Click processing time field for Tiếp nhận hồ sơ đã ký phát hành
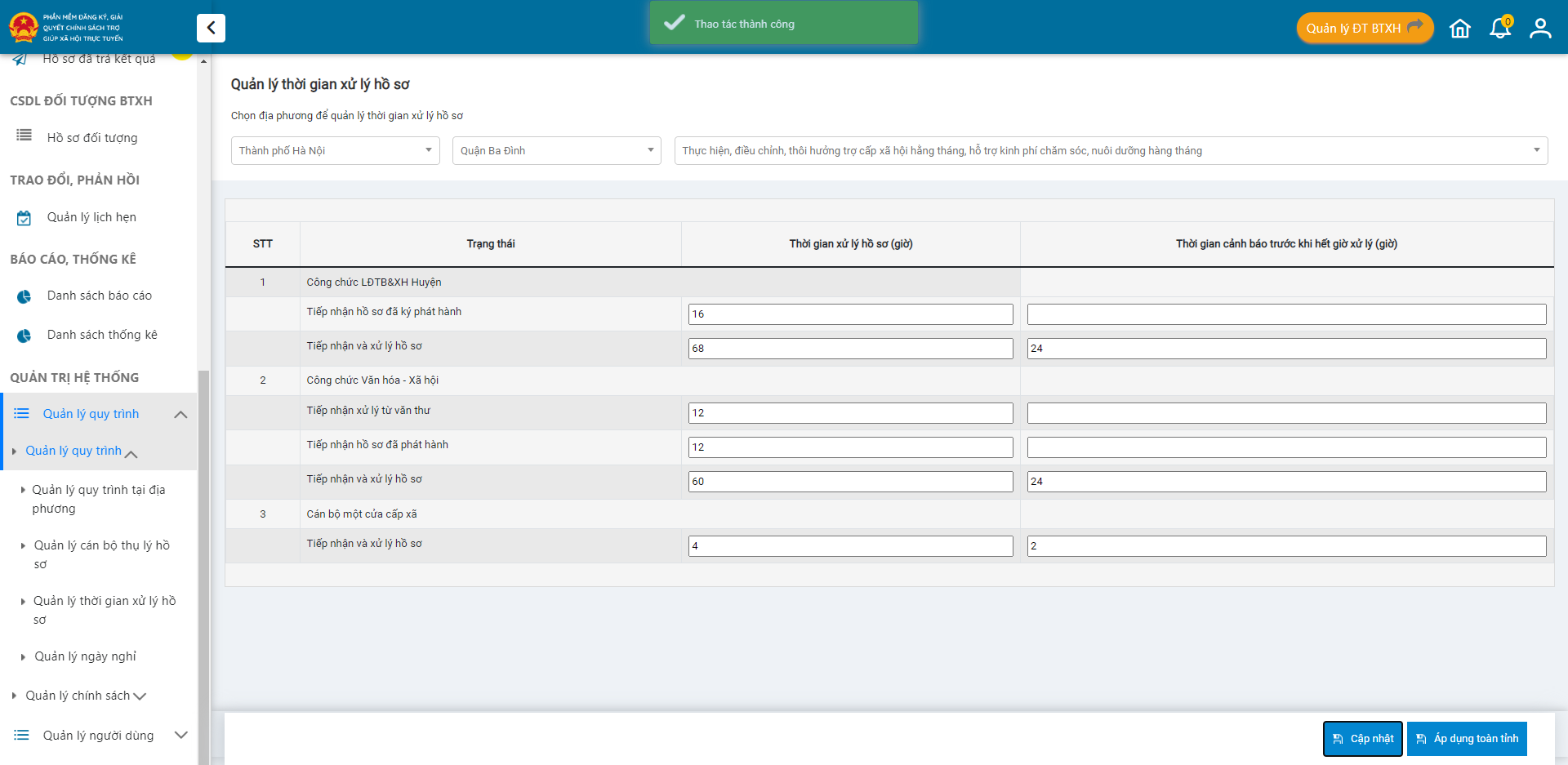The height and width of the screenshot is (765, 1568). pyautogui.click(x=850, y=314)
